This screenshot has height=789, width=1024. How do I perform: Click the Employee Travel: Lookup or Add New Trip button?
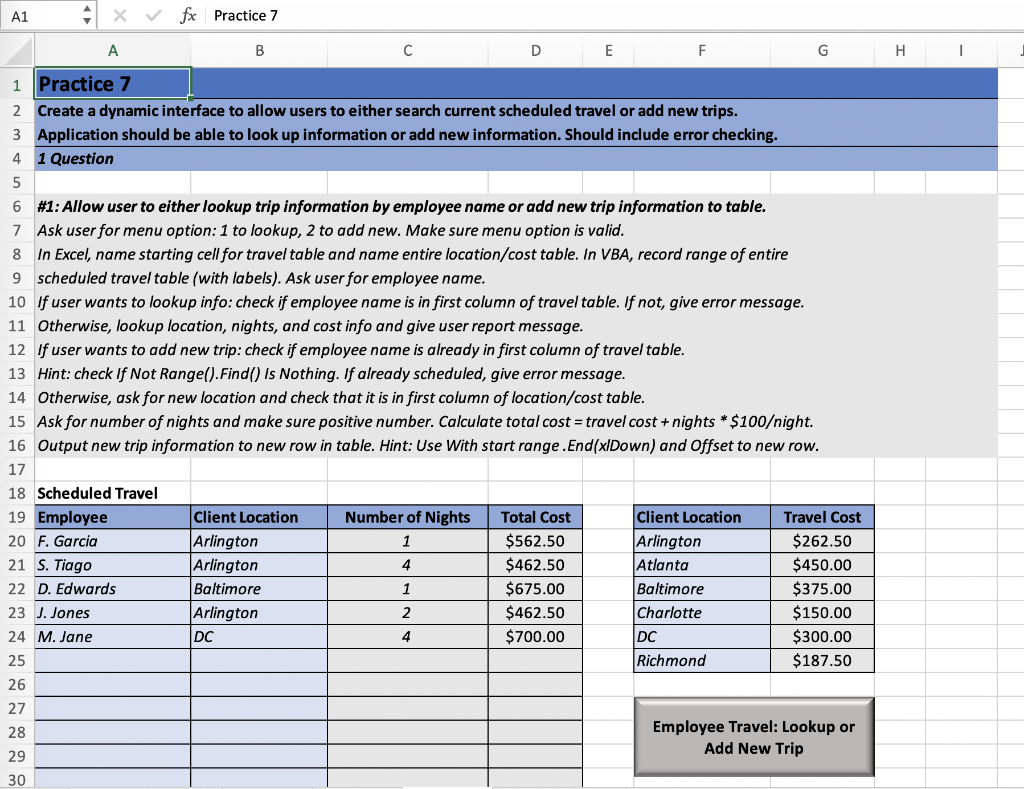tap(753, 737)
